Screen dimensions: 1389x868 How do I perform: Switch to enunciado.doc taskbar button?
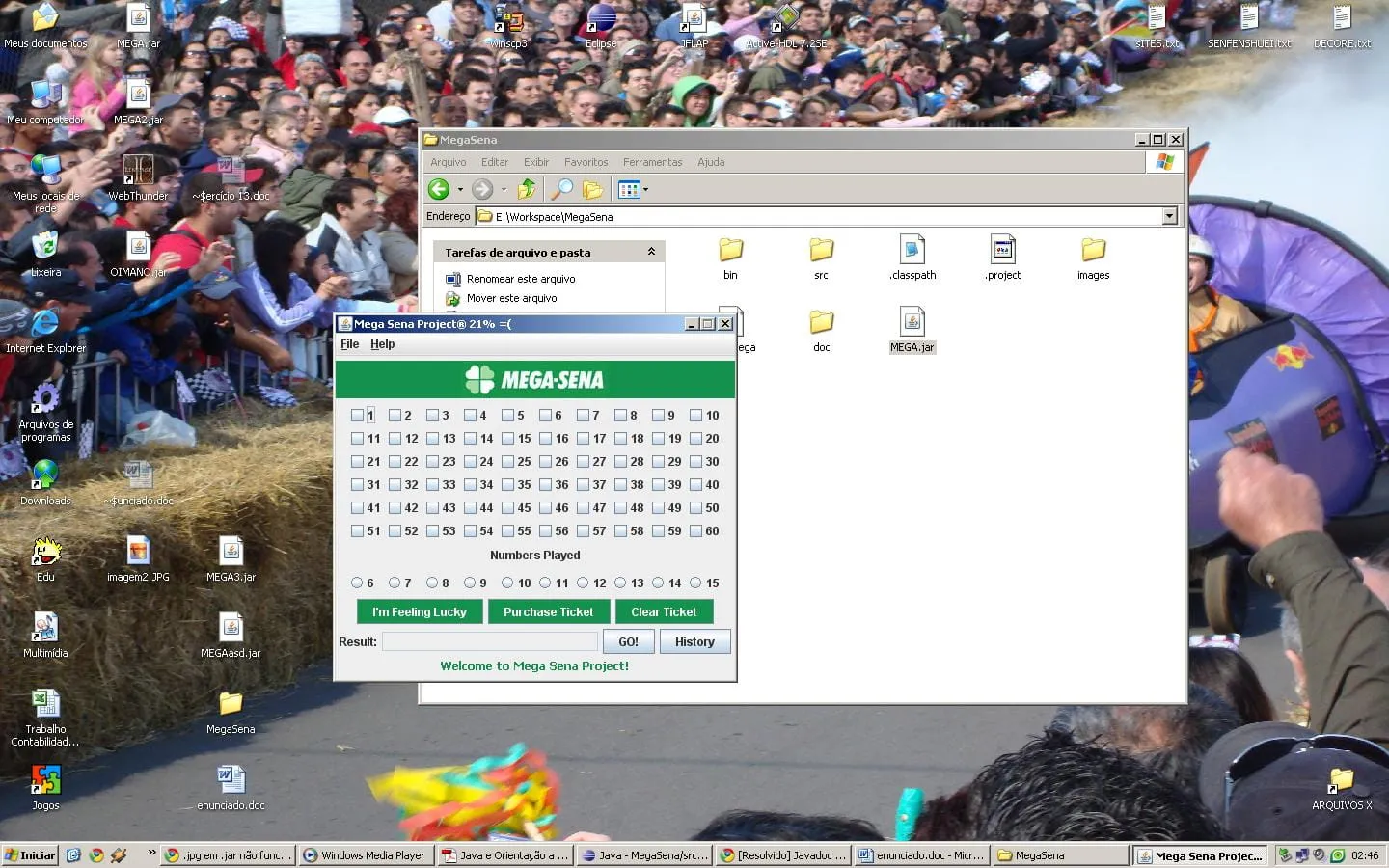pyautogui.click(x=922, y=855)
